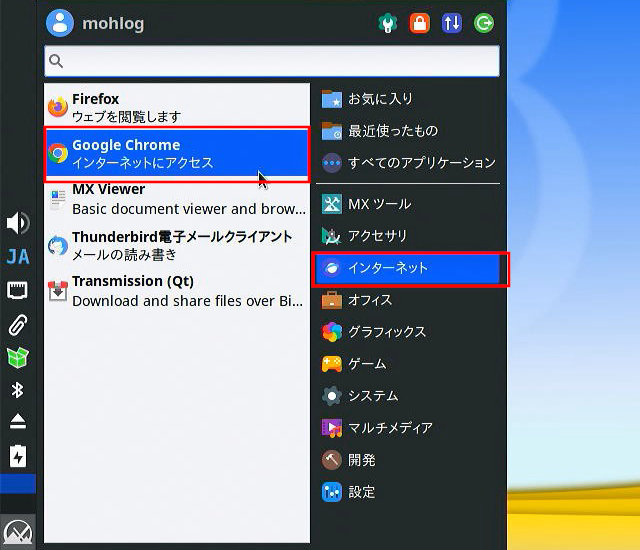Click the blue switch user arrows icon

click(x=452, y=23)
